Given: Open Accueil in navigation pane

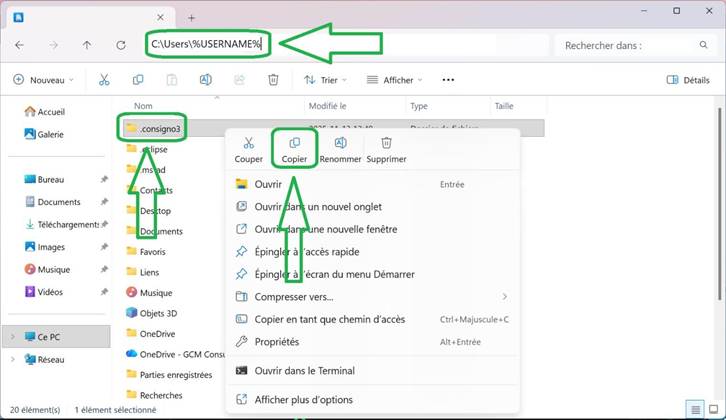Looking at the screenshot, I should (x=44, y=112).
